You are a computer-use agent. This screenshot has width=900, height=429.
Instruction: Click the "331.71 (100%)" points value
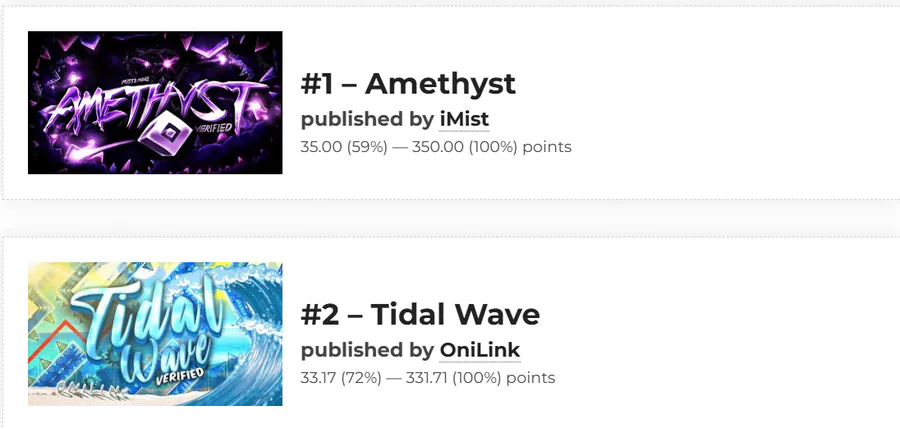click(x=453, y=378)
